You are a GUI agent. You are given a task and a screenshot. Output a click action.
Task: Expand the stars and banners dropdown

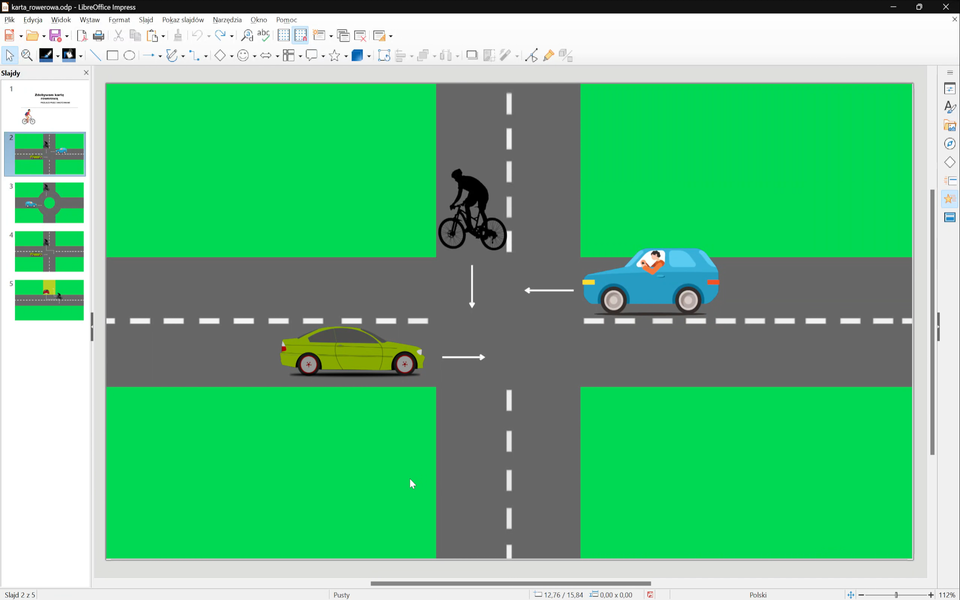pyautogui.click(x=346, y=56)
